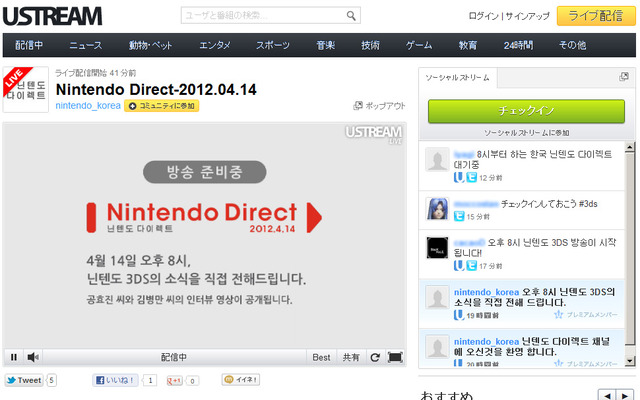Open the 音楽 category
The image size is (640, 400).
(x=325, y=45)
